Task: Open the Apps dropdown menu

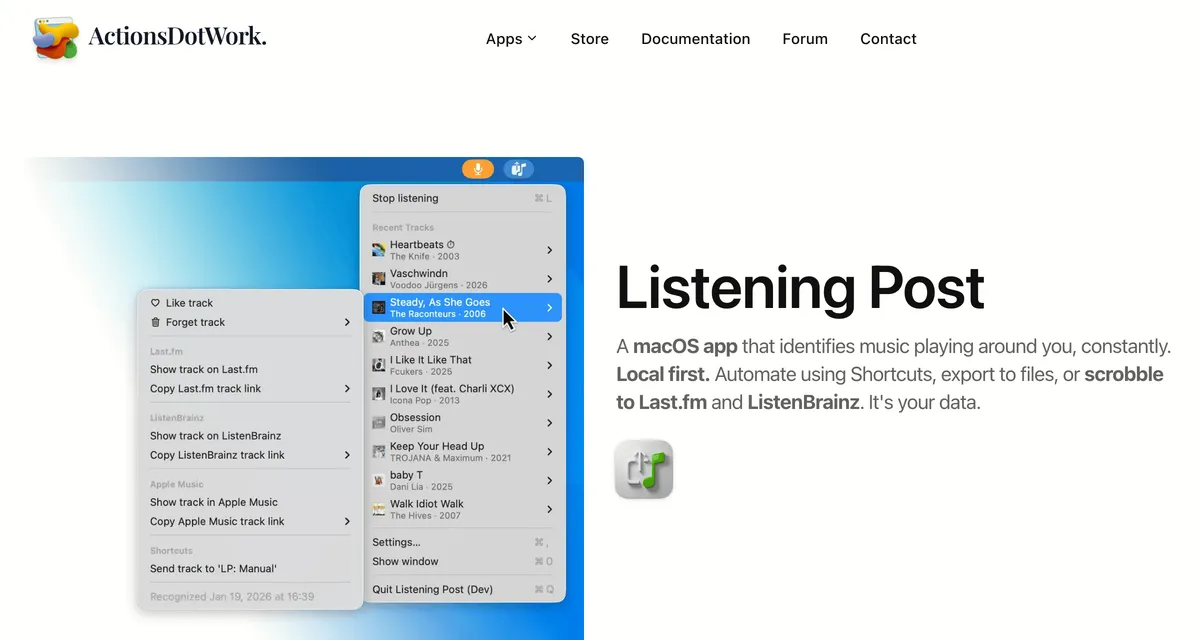Action: [511, 39]
